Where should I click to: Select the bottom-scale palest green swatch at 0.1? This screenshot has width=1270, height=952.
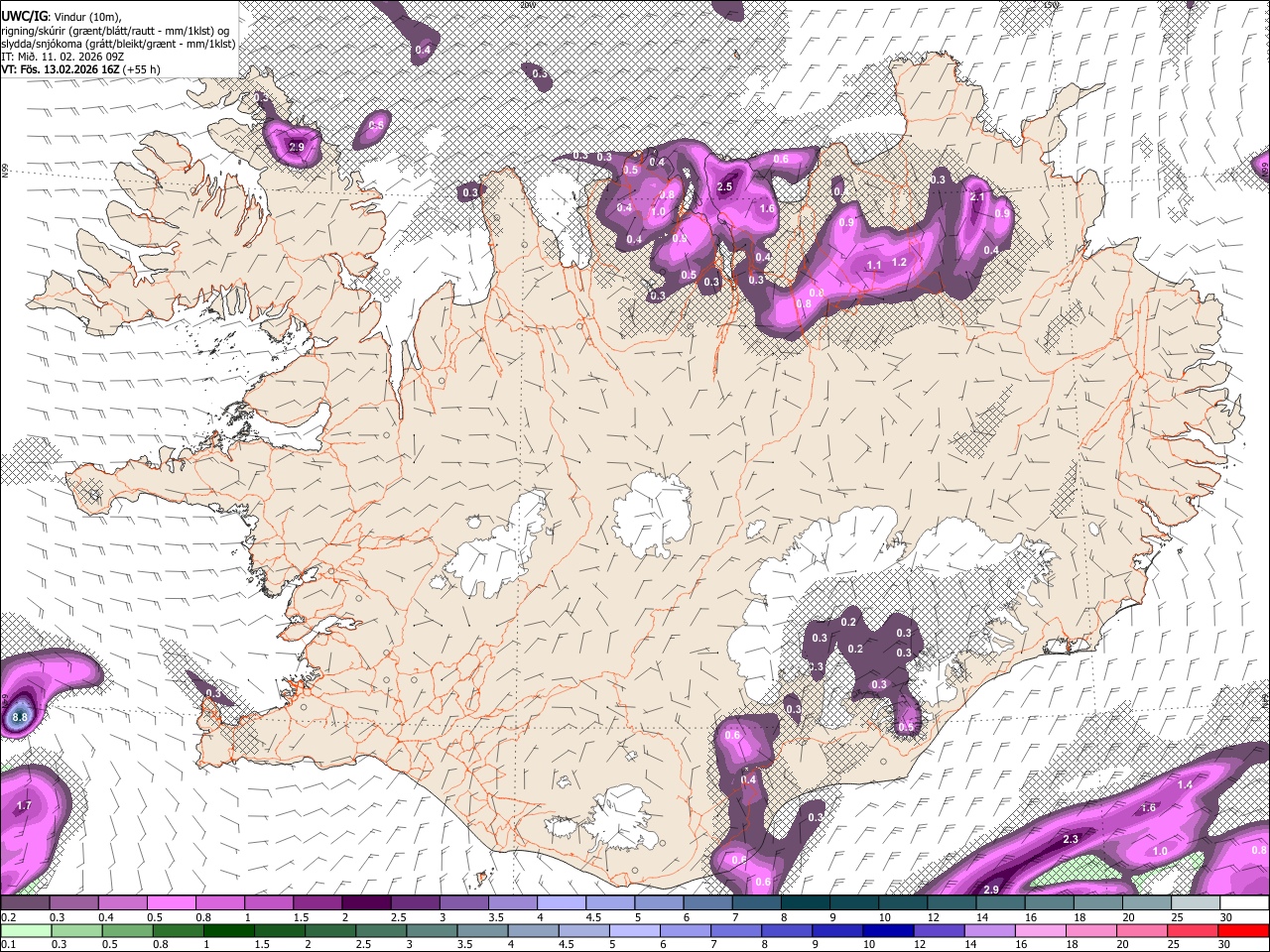[x=26, y=930]
